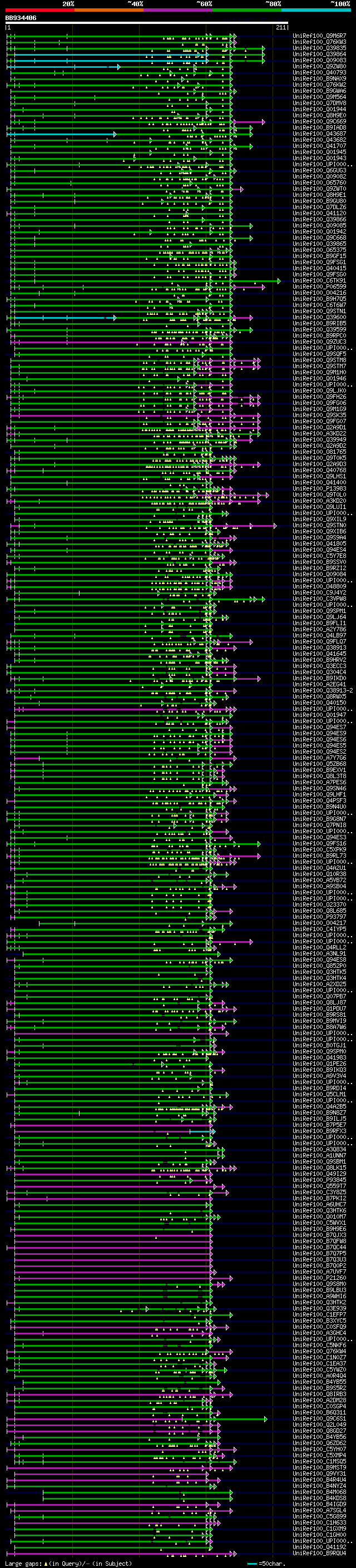Select the UniRef100_Q9ZWT0 label
Viewport: 356px width, 1568px height.
click(x=319, y=189)
